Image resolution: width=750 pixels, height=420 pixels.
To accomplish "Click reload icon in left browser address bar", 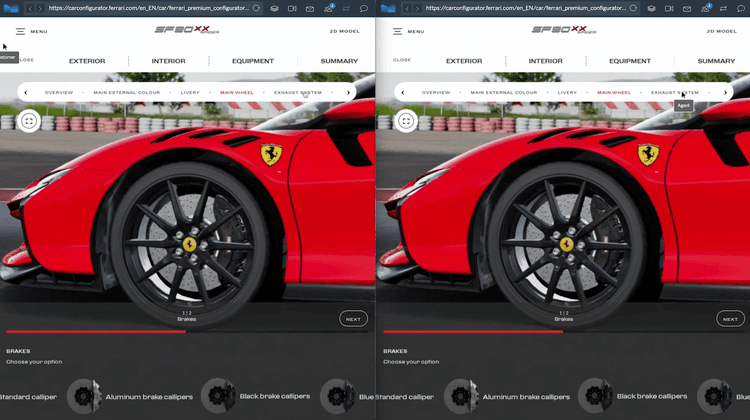I will 256,8.
